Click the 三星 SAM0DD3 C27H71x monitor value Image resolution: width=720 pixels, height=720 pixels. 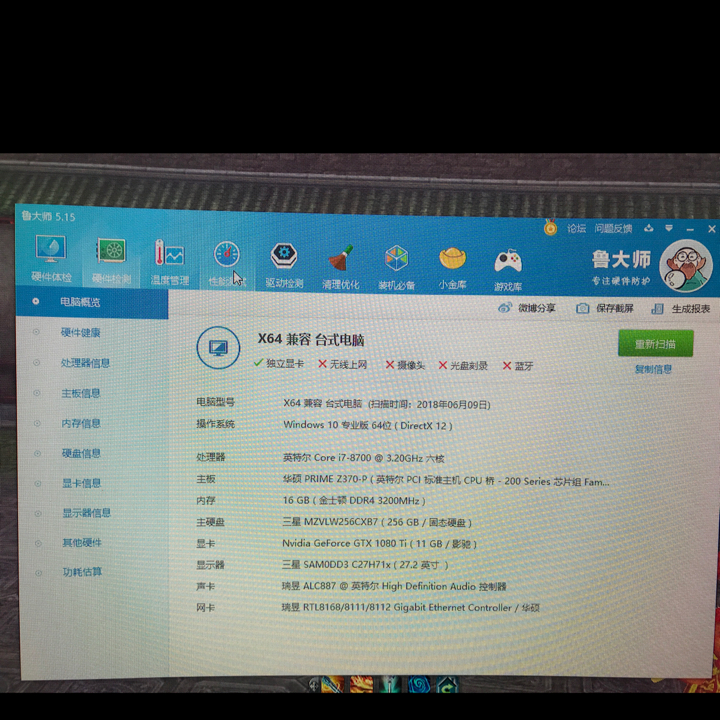pos(365,565)
